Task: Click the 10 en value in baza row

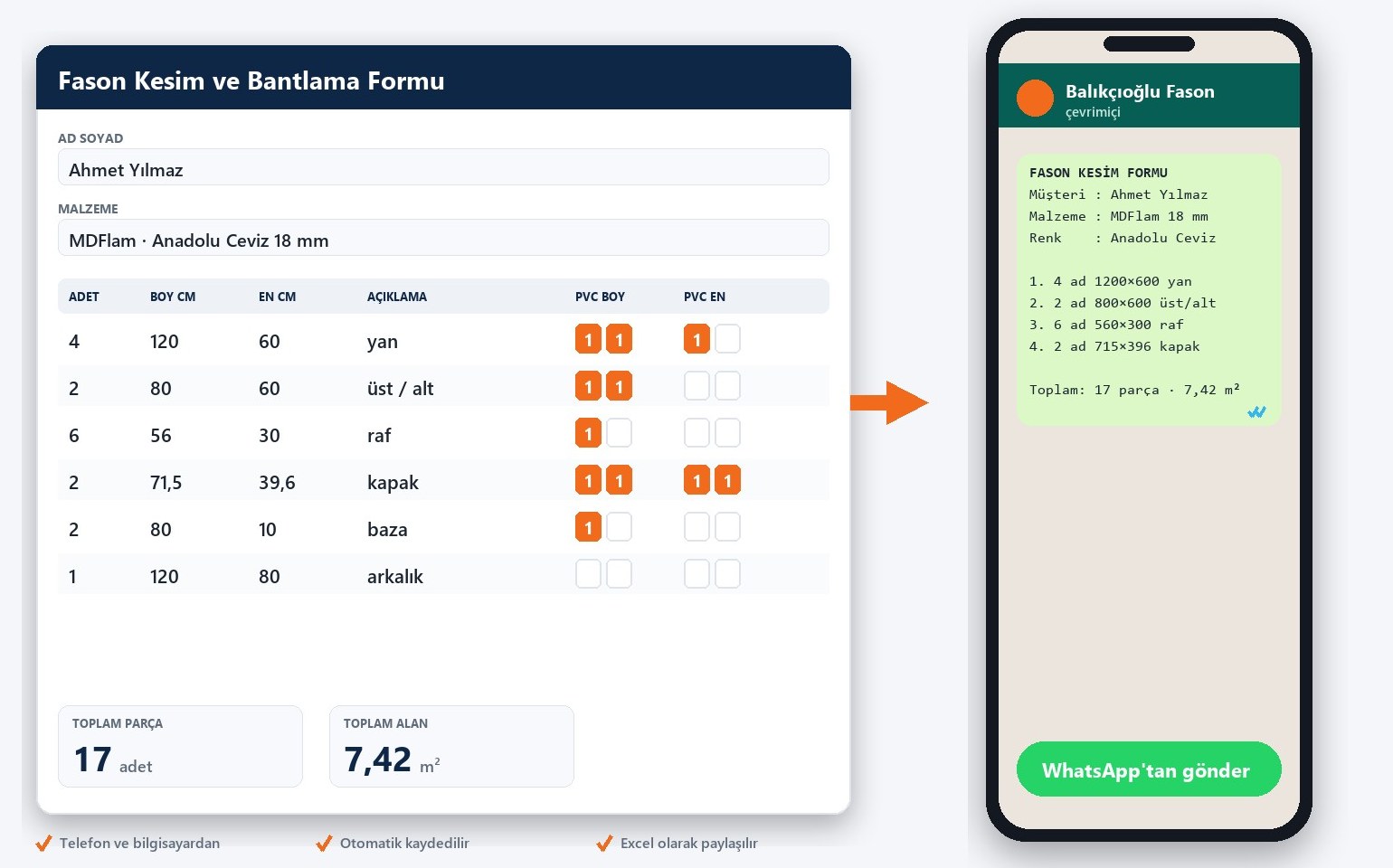Action: point(268,530)
